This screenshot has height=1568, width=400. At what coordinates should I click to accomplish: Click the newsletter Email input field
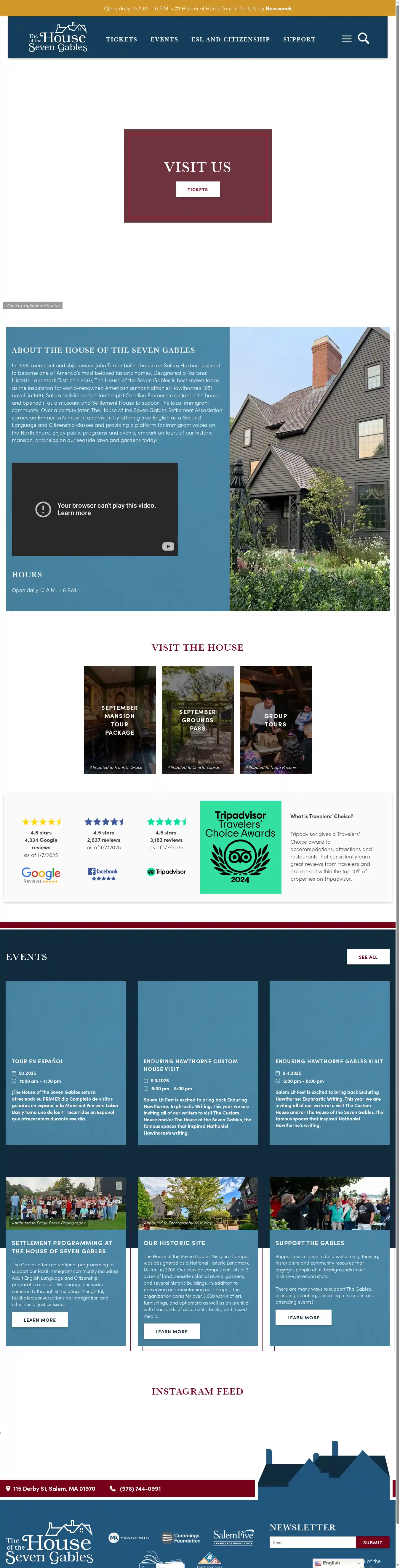[x=312, y=1542]
